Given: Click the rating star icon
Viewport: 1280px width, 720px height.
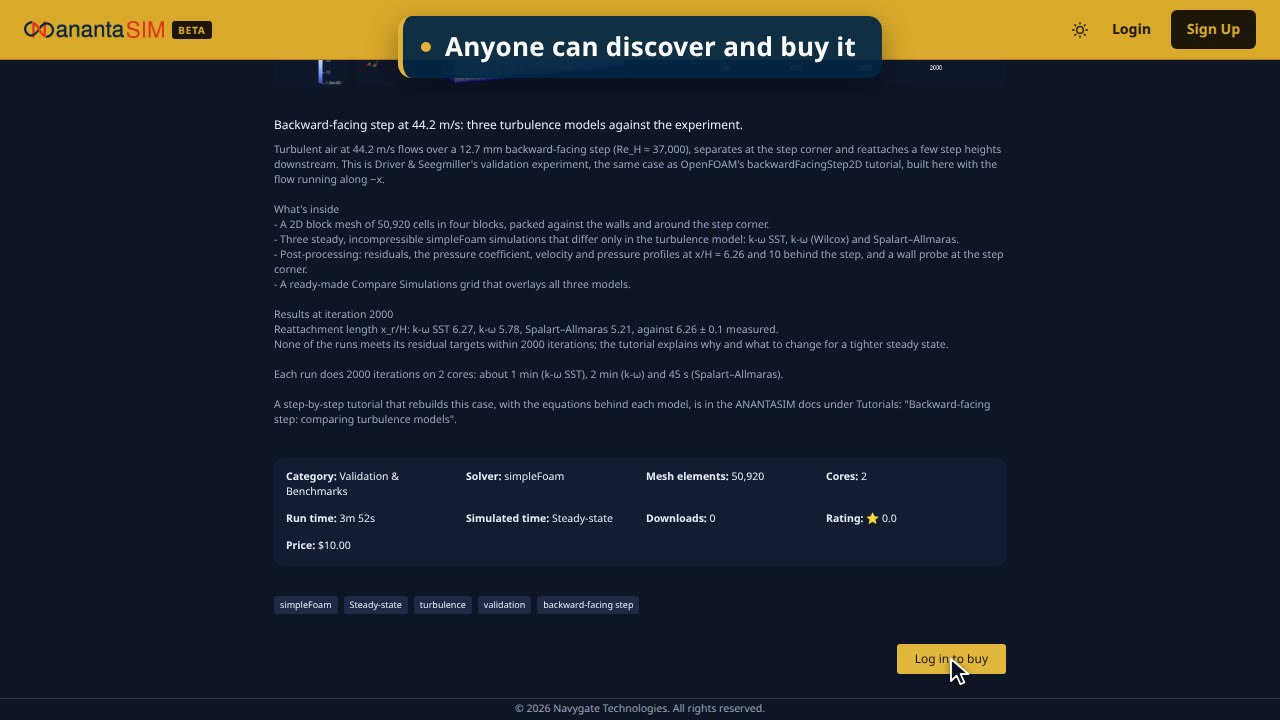Looking at the screenshot, I should point(872,518).
